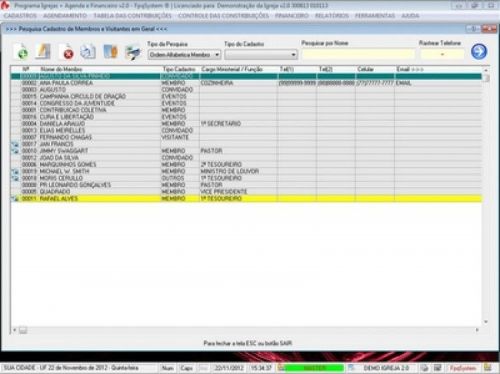Click the status bar icon before DEMO IGREJA 2.0
Viewport: 500px width, 374px height.
(351, 368)
